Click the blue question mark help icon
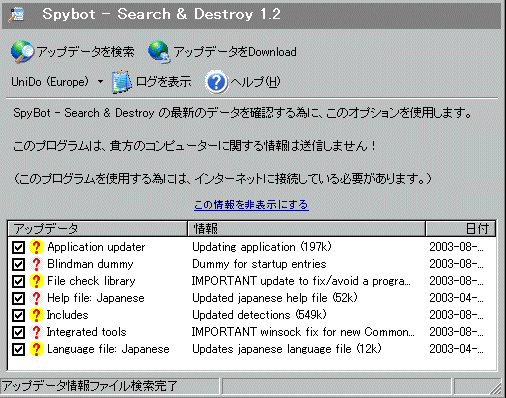Image resolution: width=506 pixels, height=398 pixels. coord(216,82)
